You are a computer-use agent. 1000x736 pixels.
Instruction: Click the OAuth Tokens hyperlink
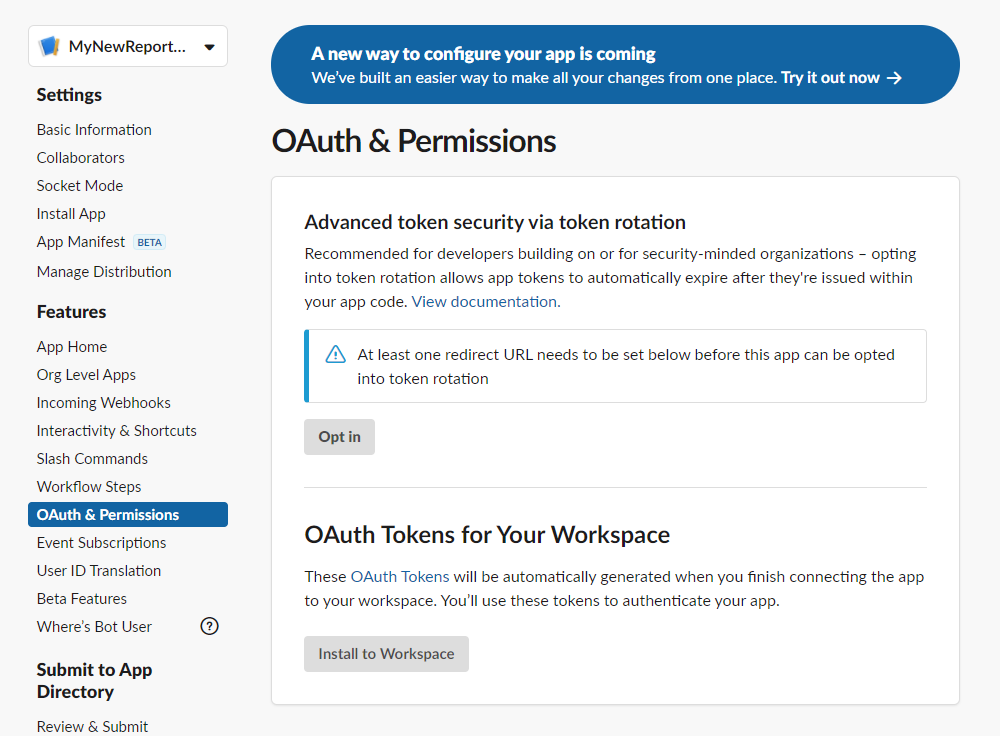pos(400,577)
